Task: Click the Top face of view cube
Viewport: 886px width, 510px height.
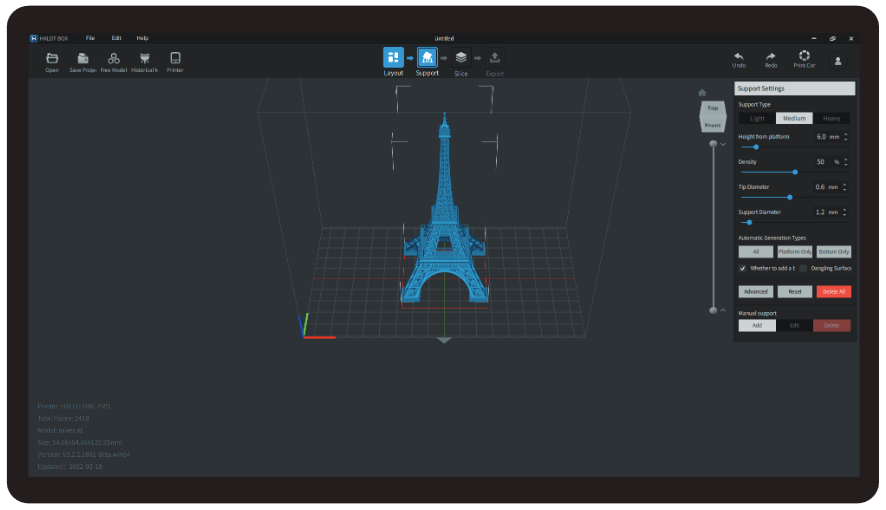Action: (713, 108)
